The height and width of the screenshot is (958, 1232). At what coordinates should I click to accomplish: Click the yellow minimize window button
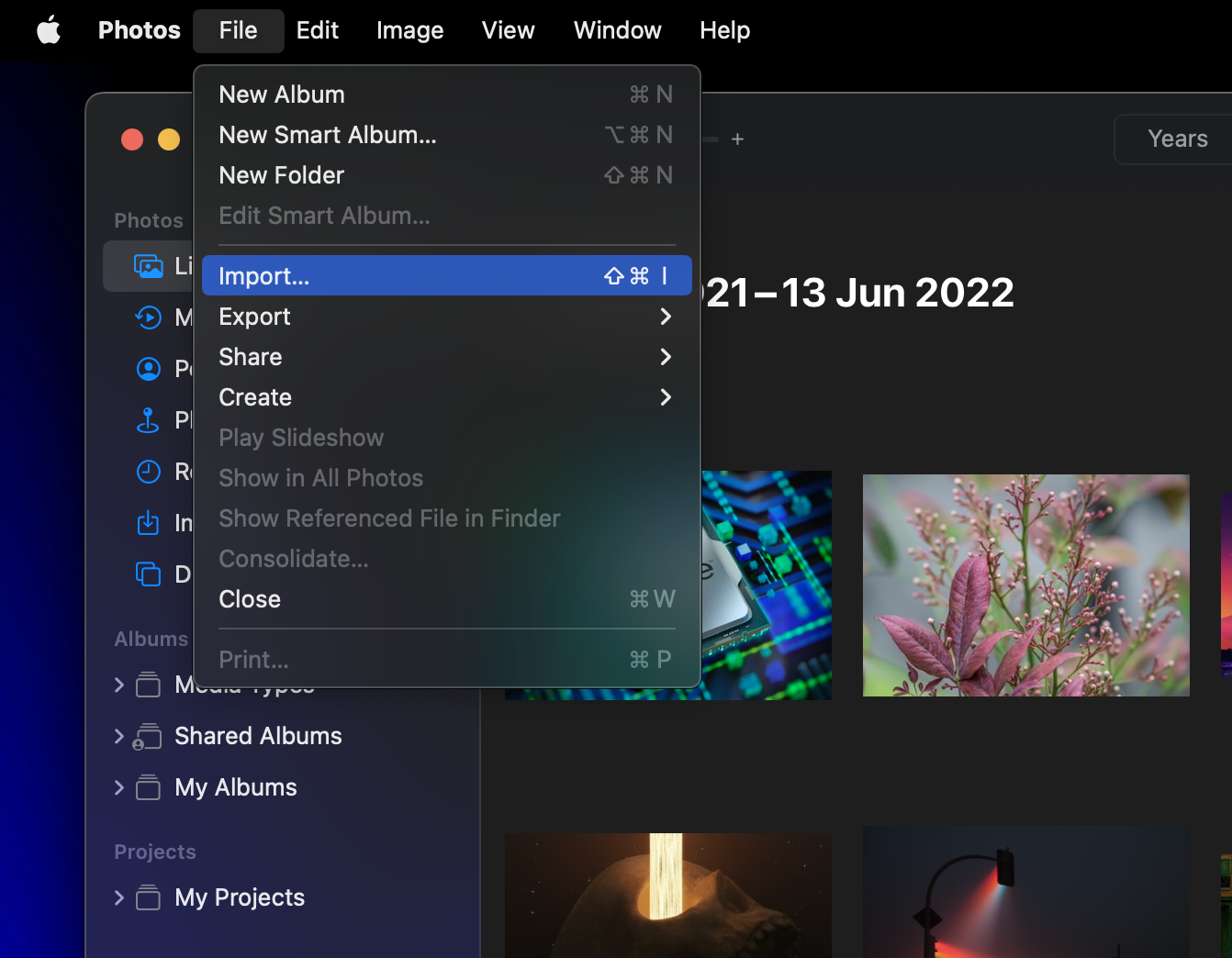169,139
